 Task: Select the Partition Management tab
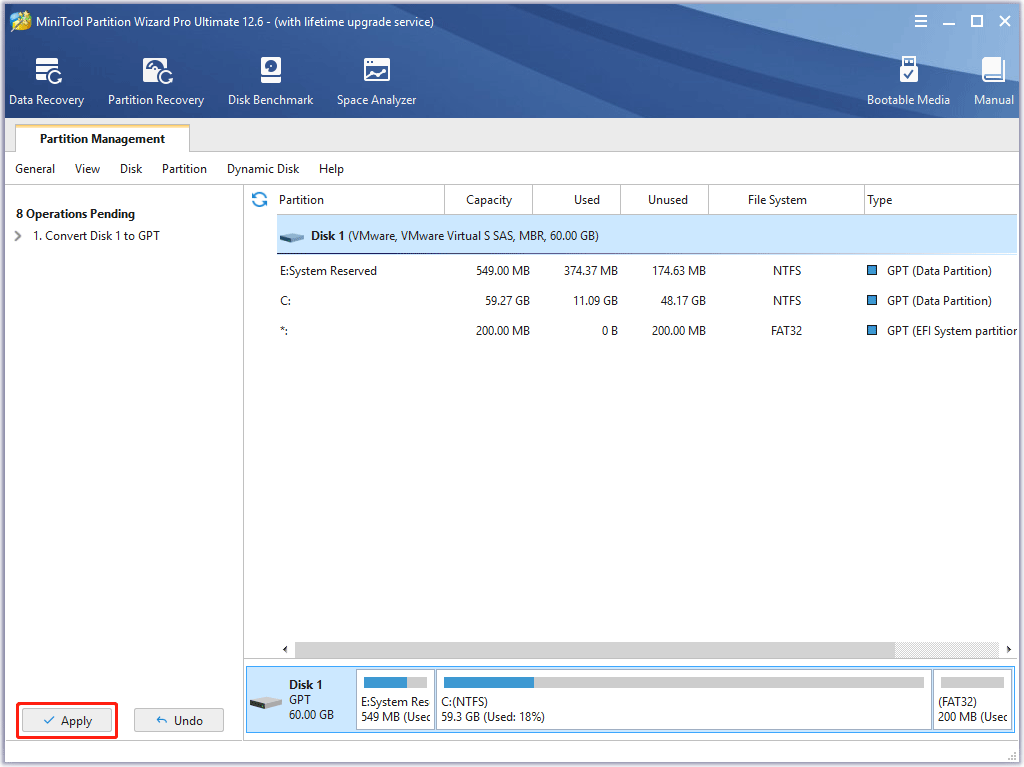coord(102,139)
